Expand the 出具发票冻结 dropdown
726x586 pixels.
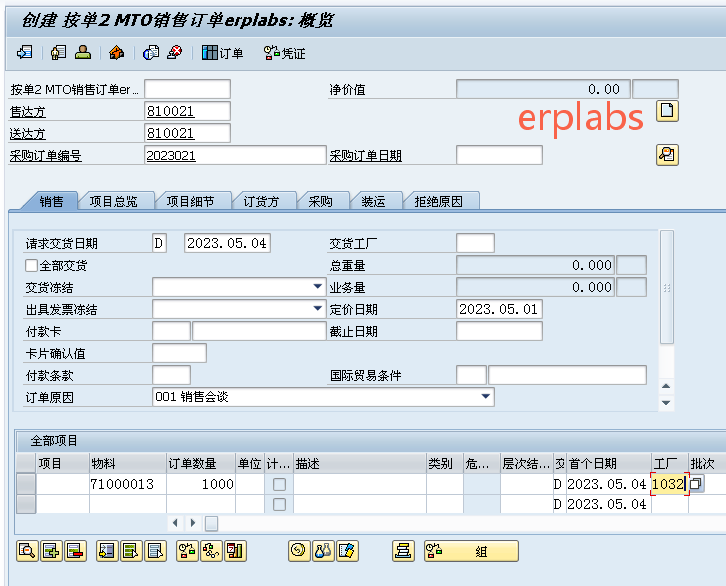318,308
